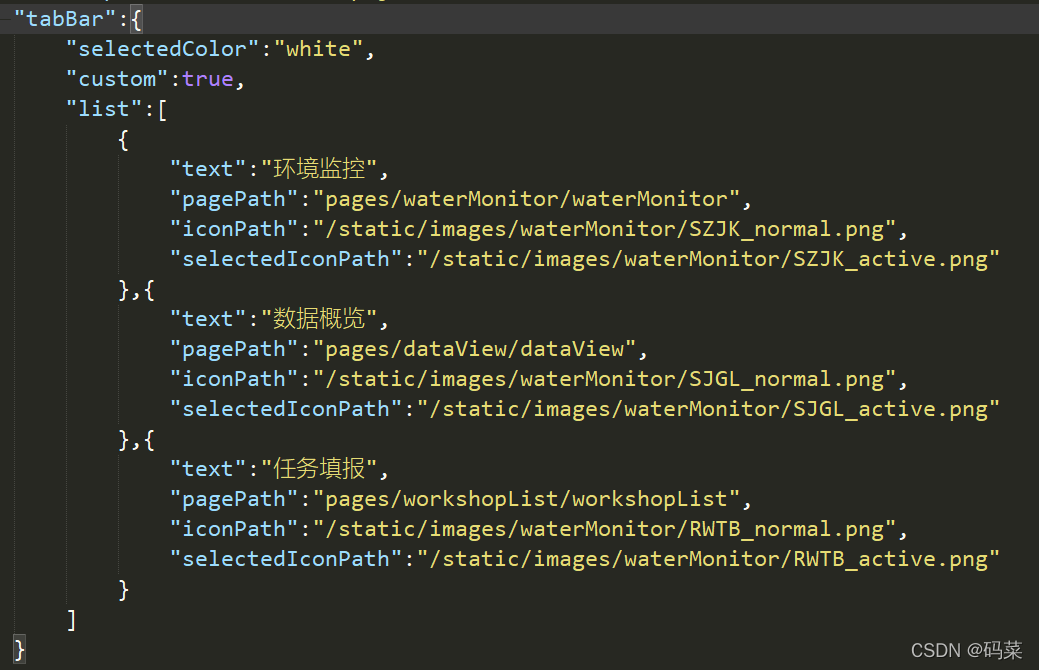Image resolution: width=1039 pixels, height=670 pixels.
Task: Click the selectedColor property name
Action: pos(160,48)
